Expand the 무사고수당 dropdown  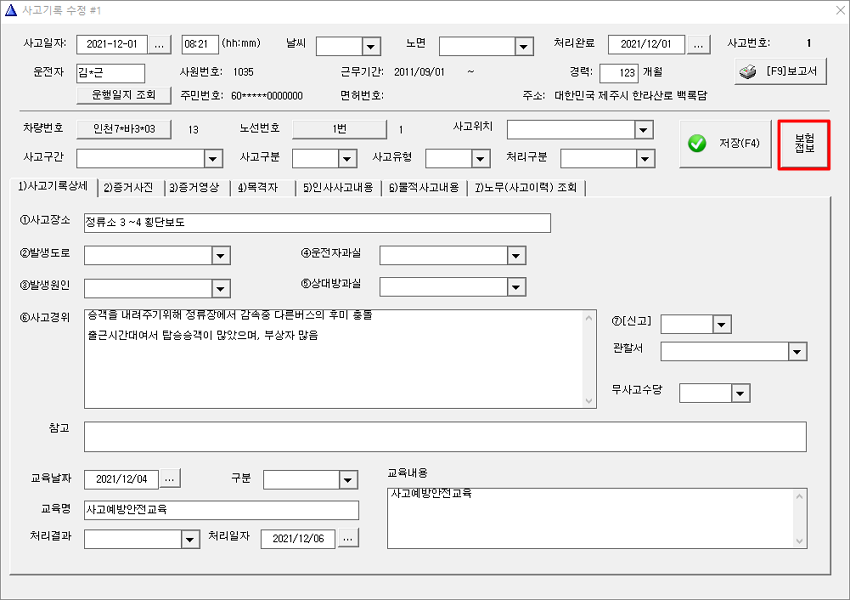[x=740, y=393]
